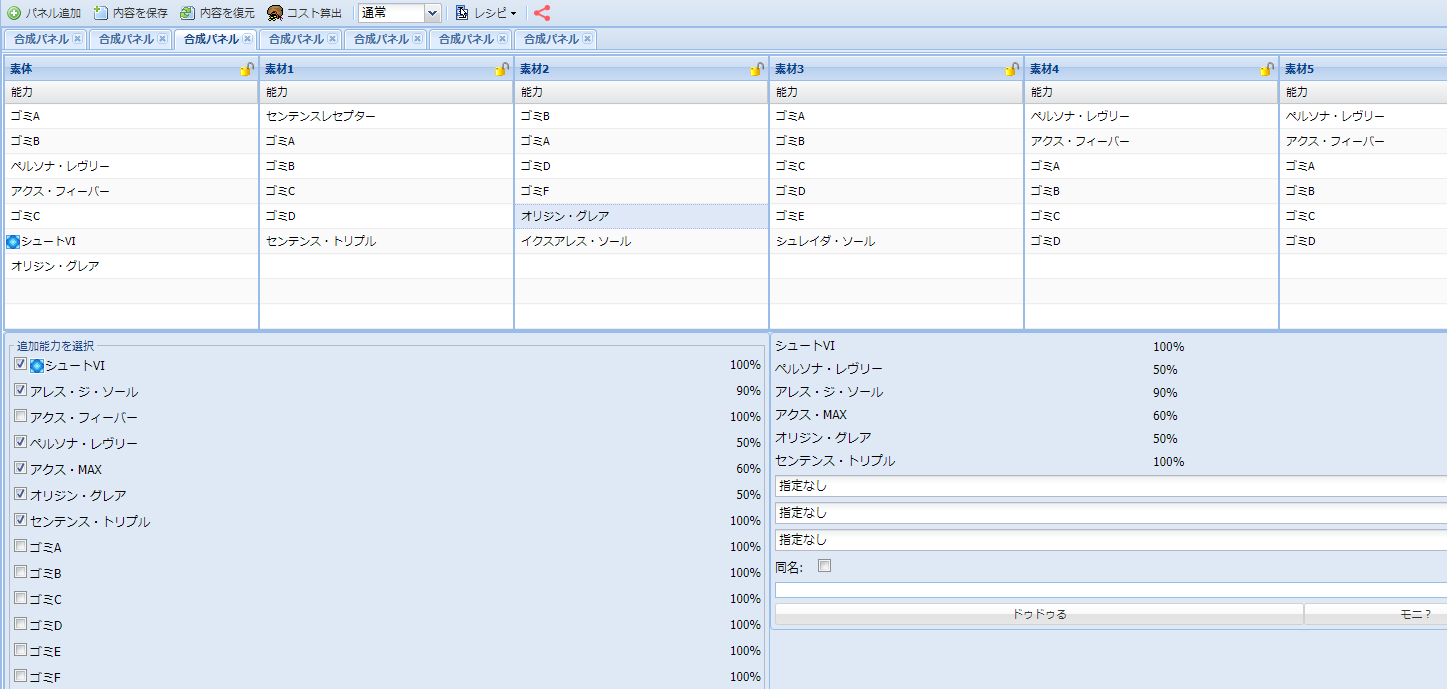
Task: Toggle the lock icon on 素材3 column
Action: coord(1012,69)
